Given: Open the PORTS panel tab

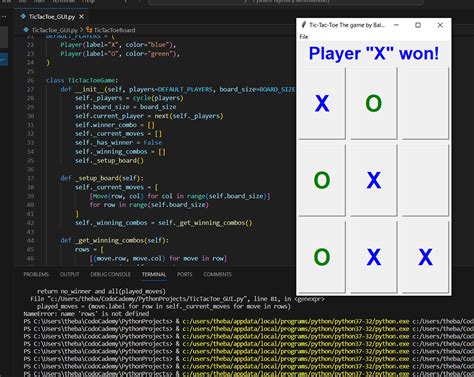Looking at the screenshot, I should [x=184, y=274].
